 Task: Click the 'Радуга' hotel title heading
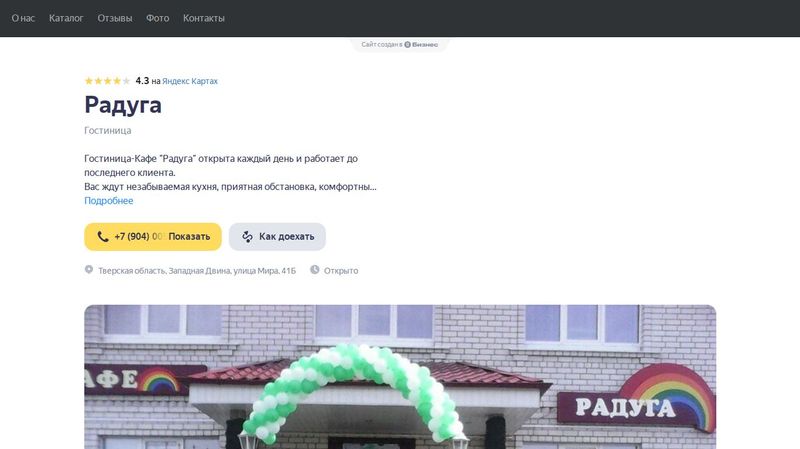coord(123,105)
